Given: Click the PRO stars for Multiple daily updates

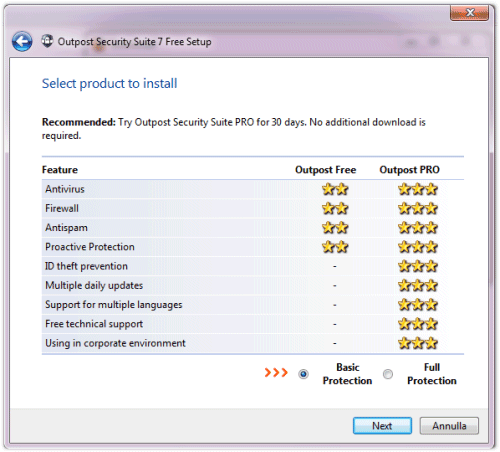Looking at the screenshot, I should pyautogui.click(x=418, y=285).
